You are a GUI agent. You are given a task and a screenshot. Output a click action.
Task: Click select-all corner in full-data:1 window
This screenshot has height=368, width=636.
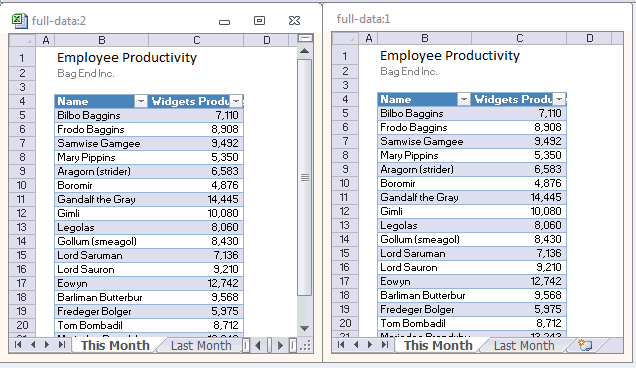click(345, 38)
